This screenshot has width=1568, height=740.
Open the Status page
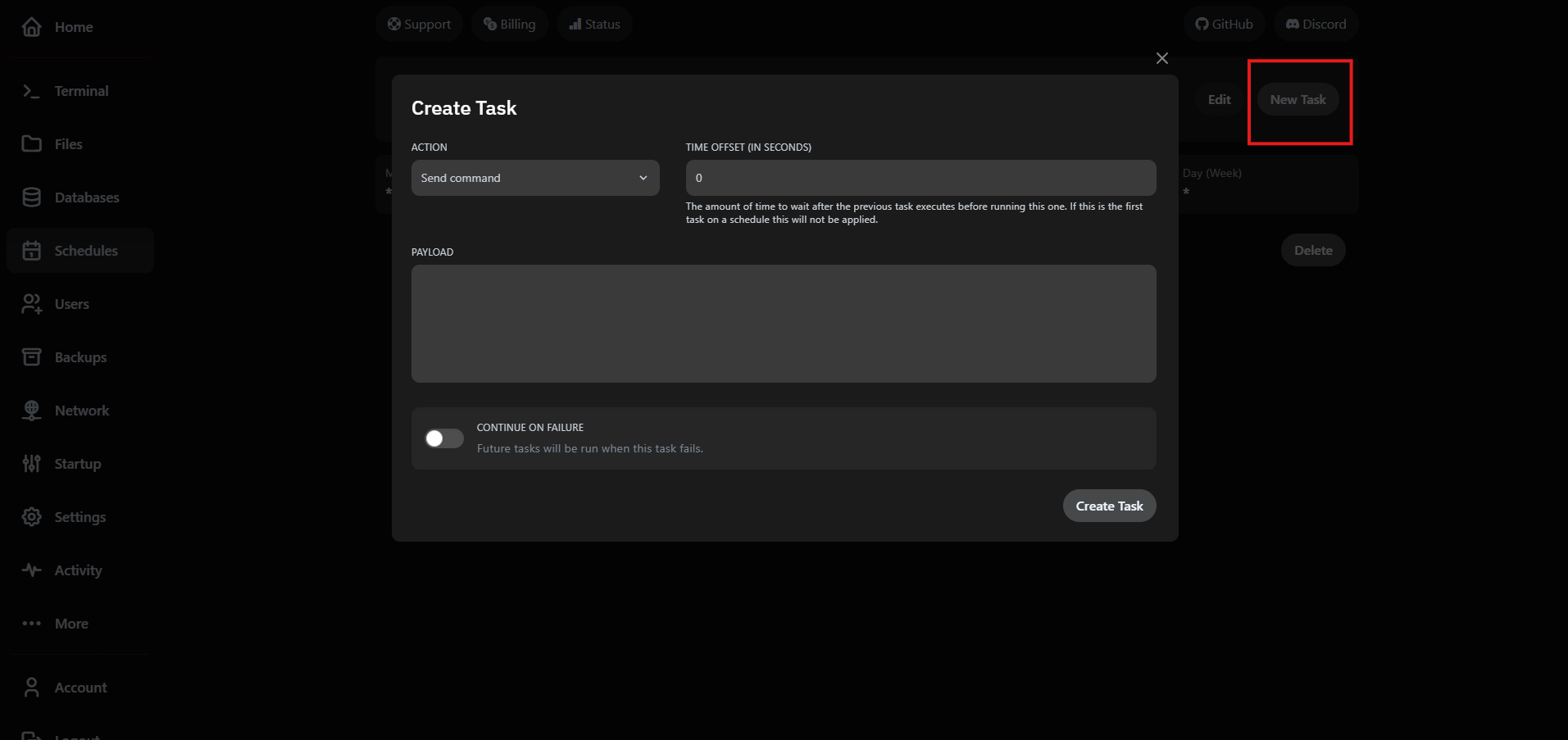click(593, 23)
